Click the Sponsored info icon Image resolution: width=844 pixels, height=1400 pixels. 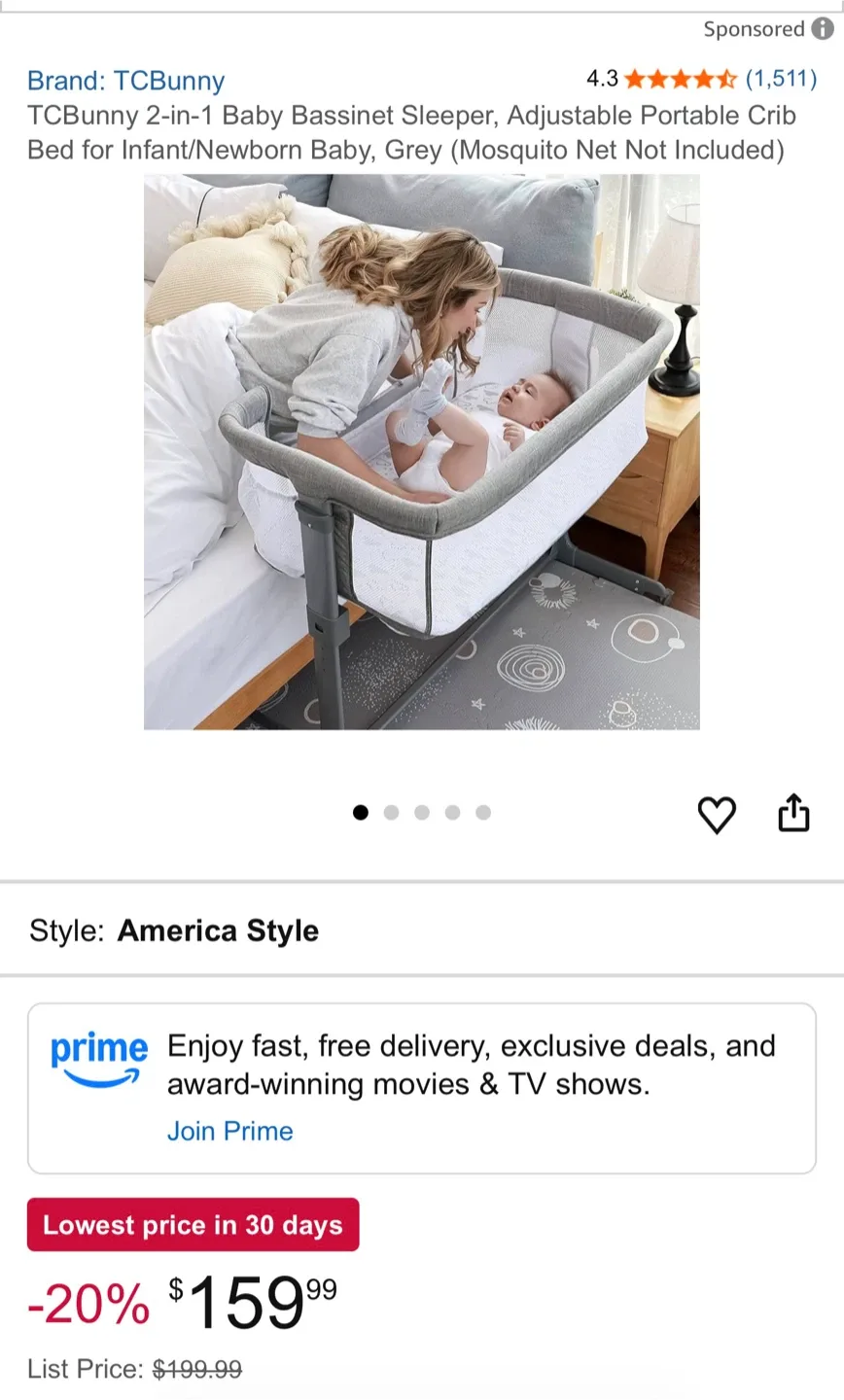[823, 29]
